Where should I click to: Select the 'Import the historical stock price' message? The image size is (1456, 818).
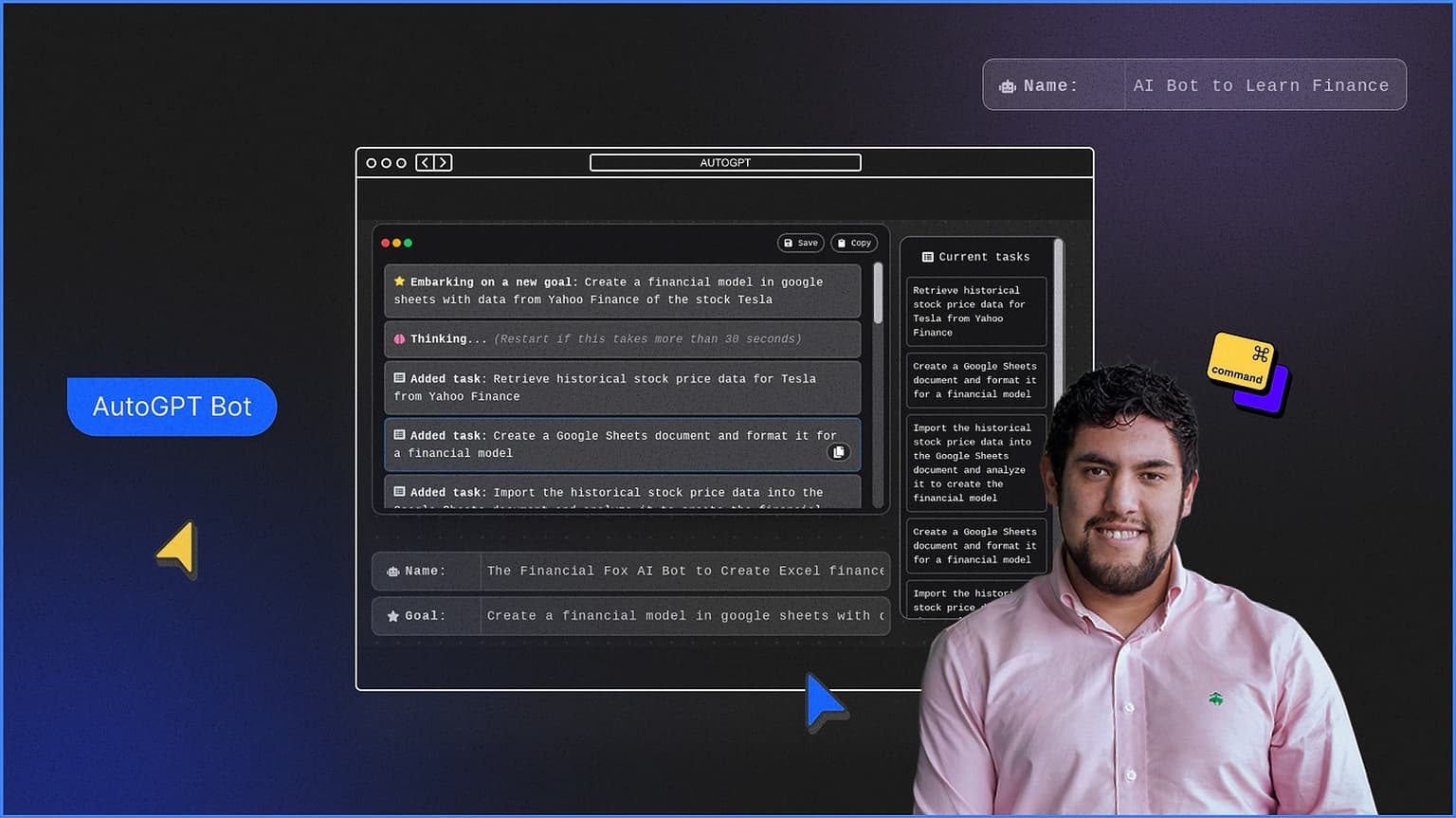pos(623,492)
